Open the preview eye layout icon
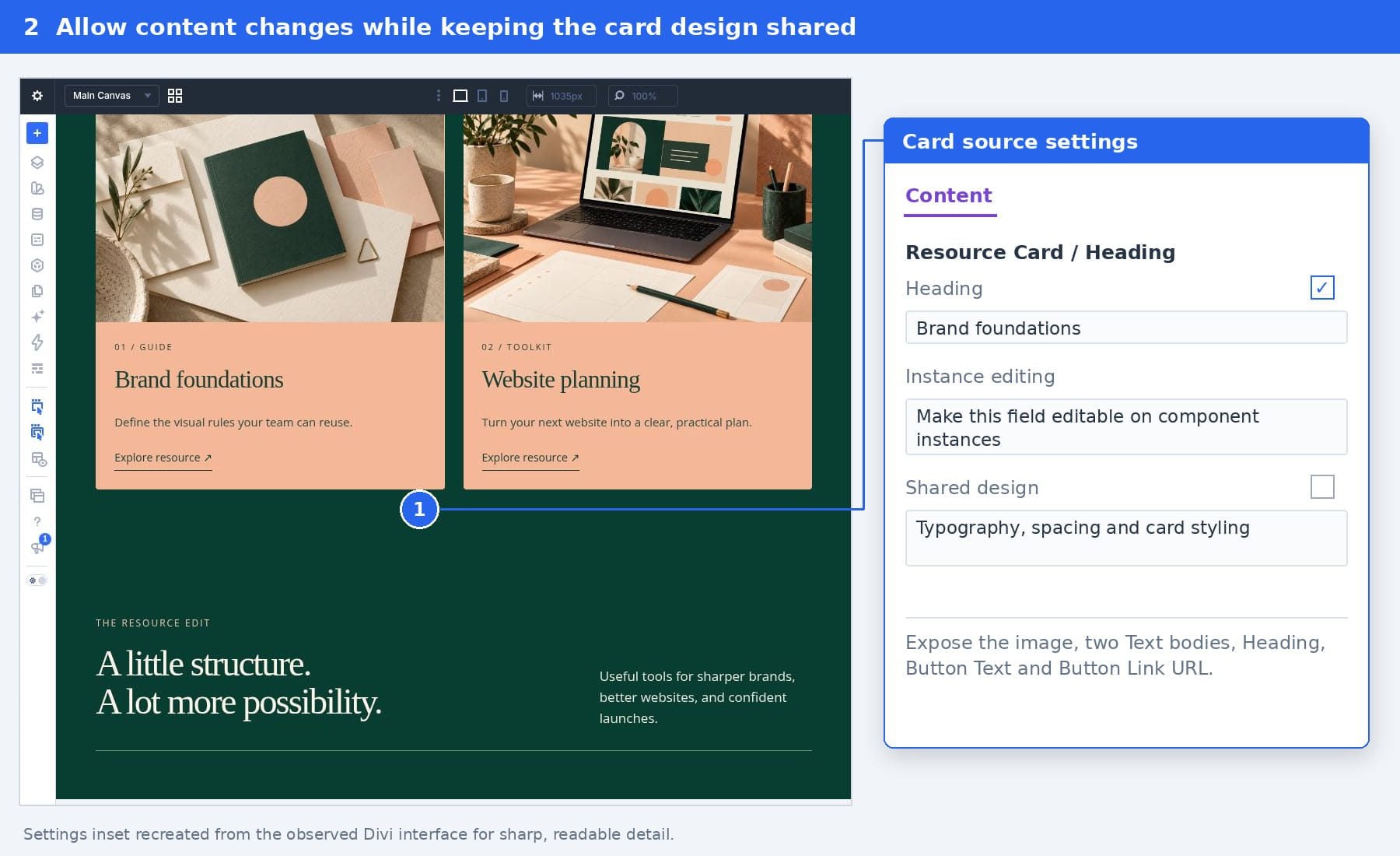Viewport: 1400px width, 856px height. click(x=38, y=459)
